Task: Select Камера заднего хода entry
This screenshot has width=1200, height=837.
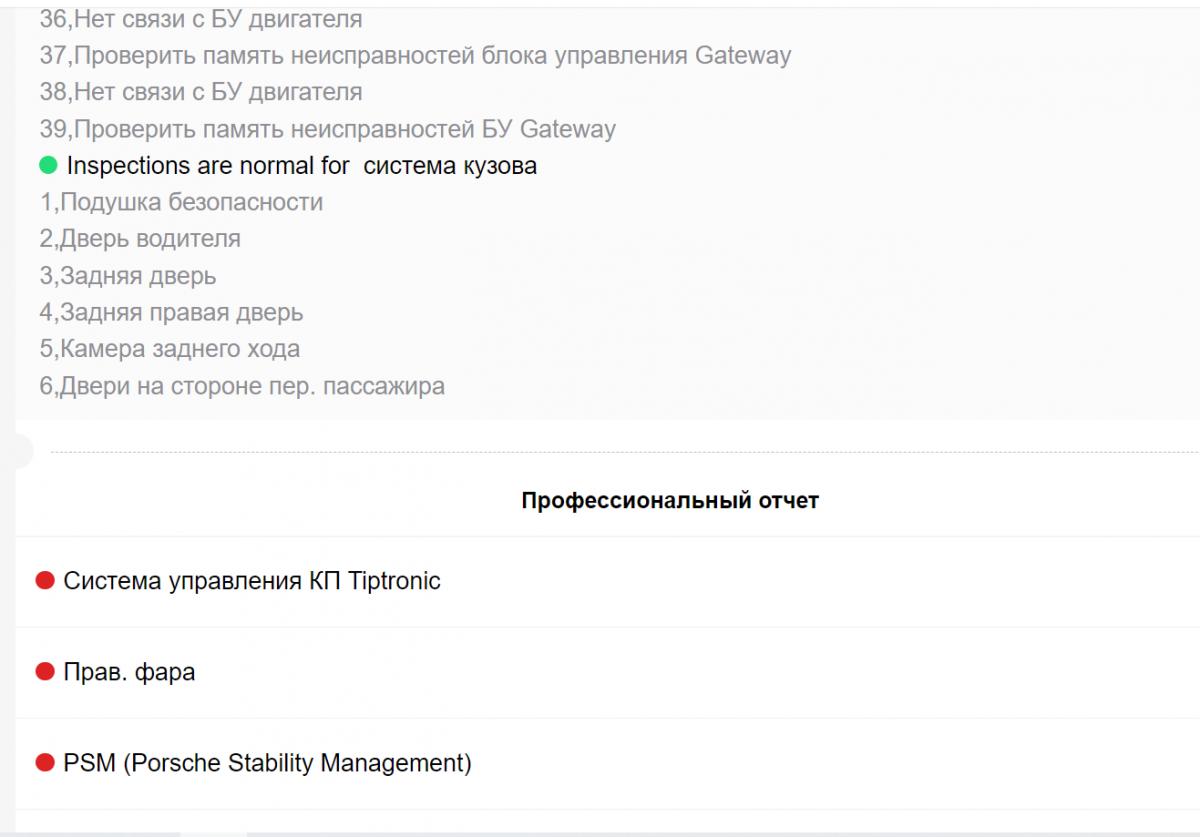Action: (170, 349)
